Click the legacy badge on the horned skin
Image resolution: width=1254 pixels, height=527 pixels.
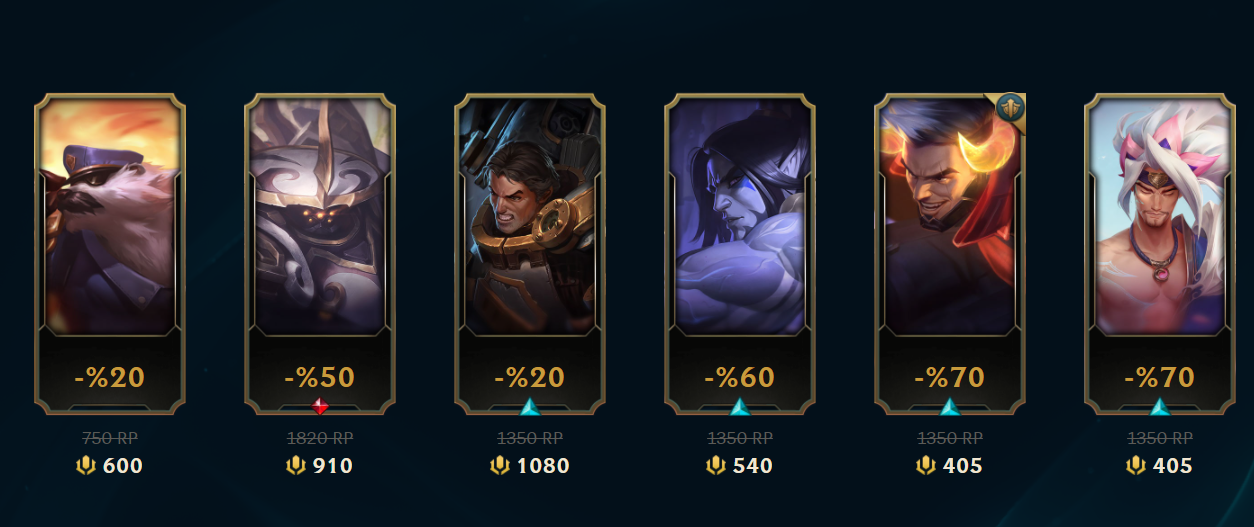(1010, 106)
